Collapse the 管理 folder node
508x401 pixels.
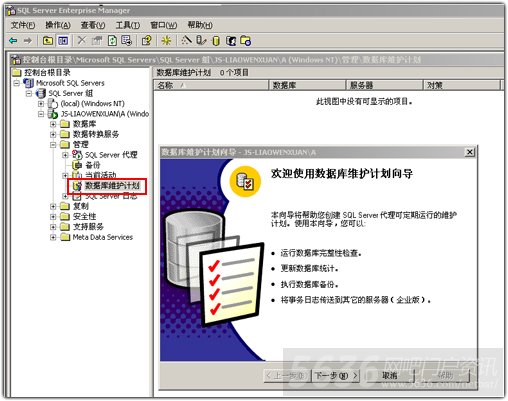tap(53, 145)
